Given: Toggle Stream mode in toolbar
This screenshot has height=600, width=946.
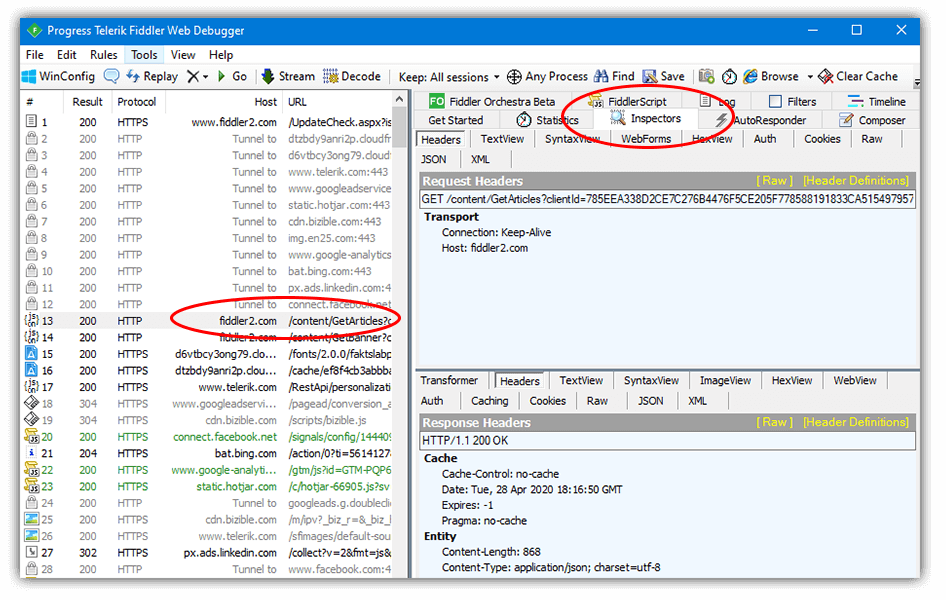Looking at the screenshot, I should pos(288,77).
